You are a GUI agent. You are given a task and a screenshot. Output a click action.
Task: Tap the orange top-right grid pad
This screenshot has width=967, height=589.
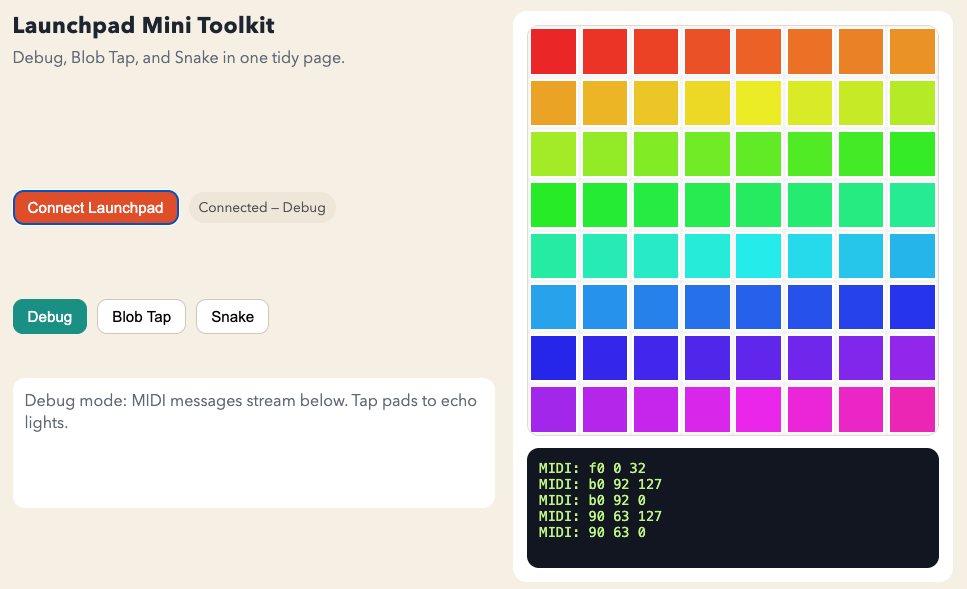(911, 51)
